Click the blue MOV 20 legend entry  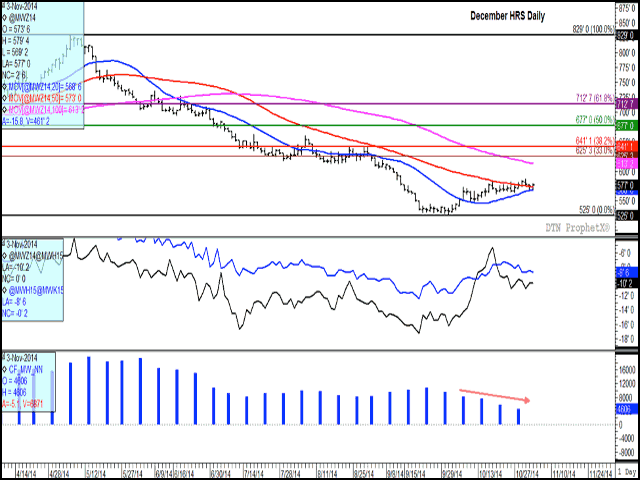pos(44,86)
